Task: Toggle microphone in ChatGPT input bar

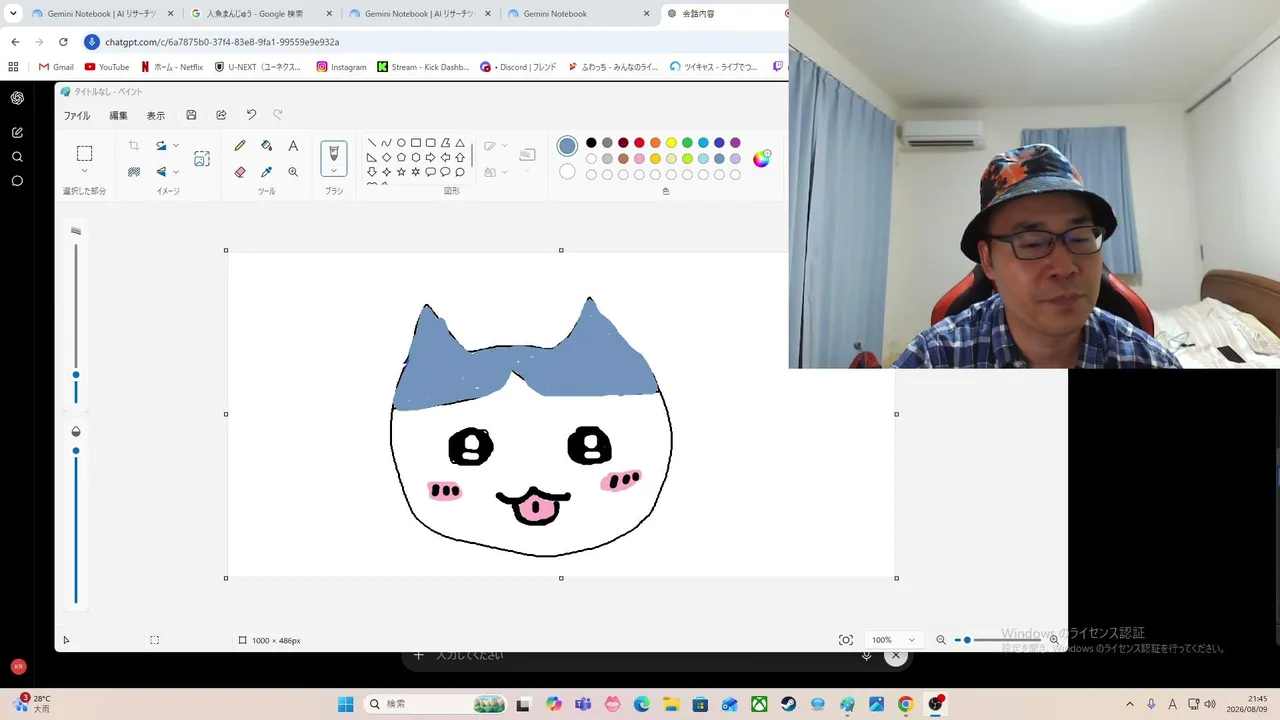Action: click(867, 656)
